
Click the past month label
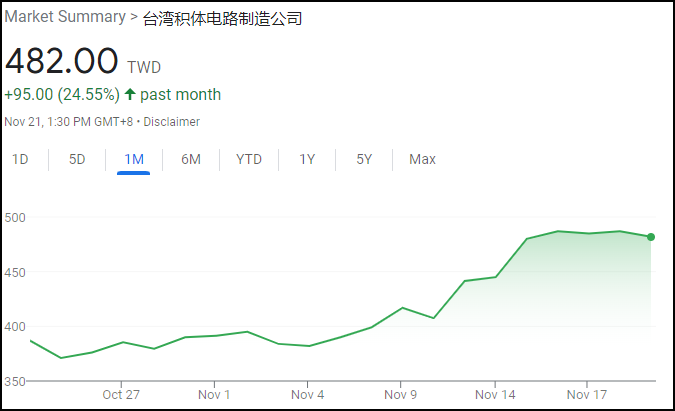180,94
